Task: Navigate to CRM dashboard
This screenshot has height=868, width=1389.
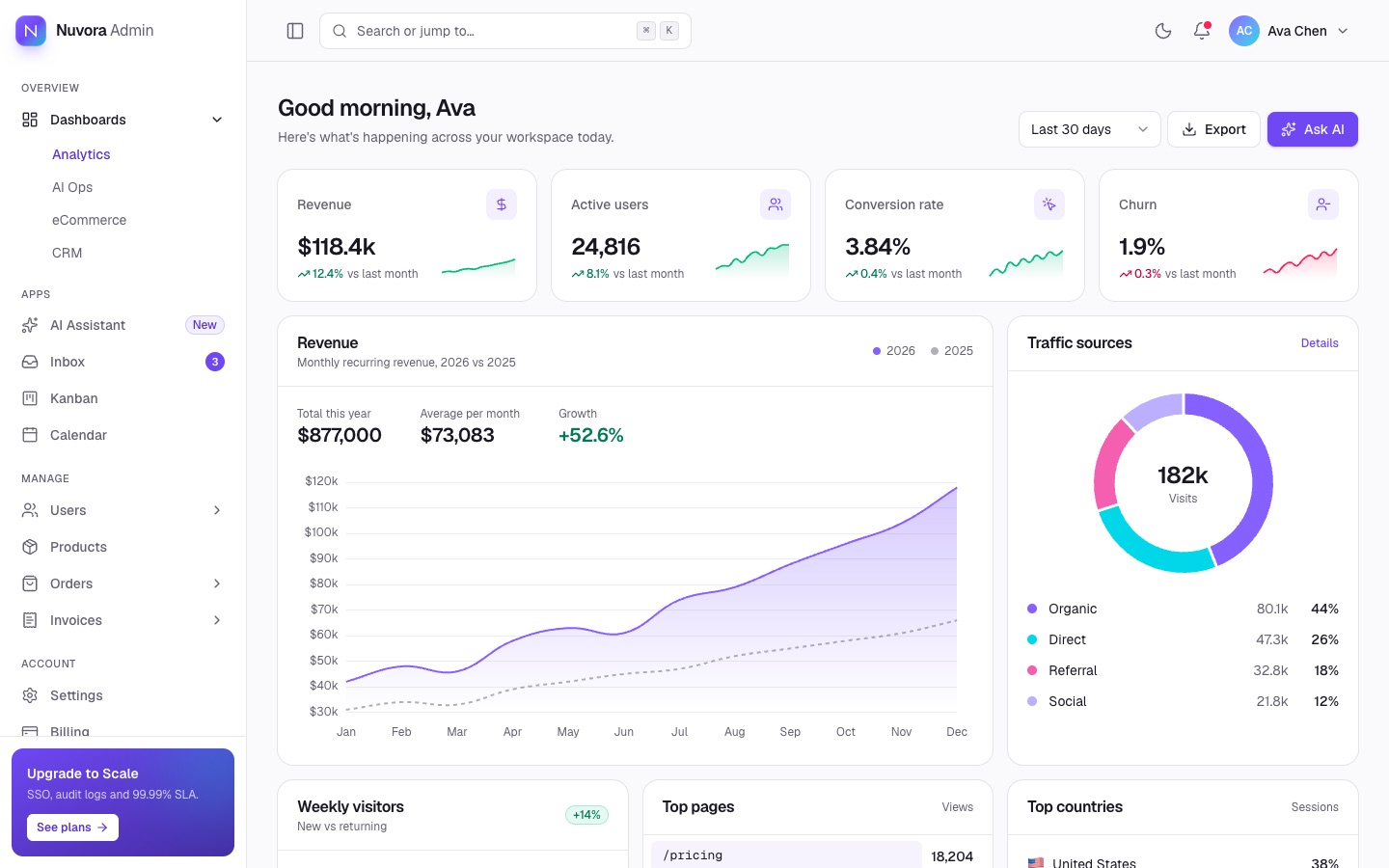Action: 68,253
